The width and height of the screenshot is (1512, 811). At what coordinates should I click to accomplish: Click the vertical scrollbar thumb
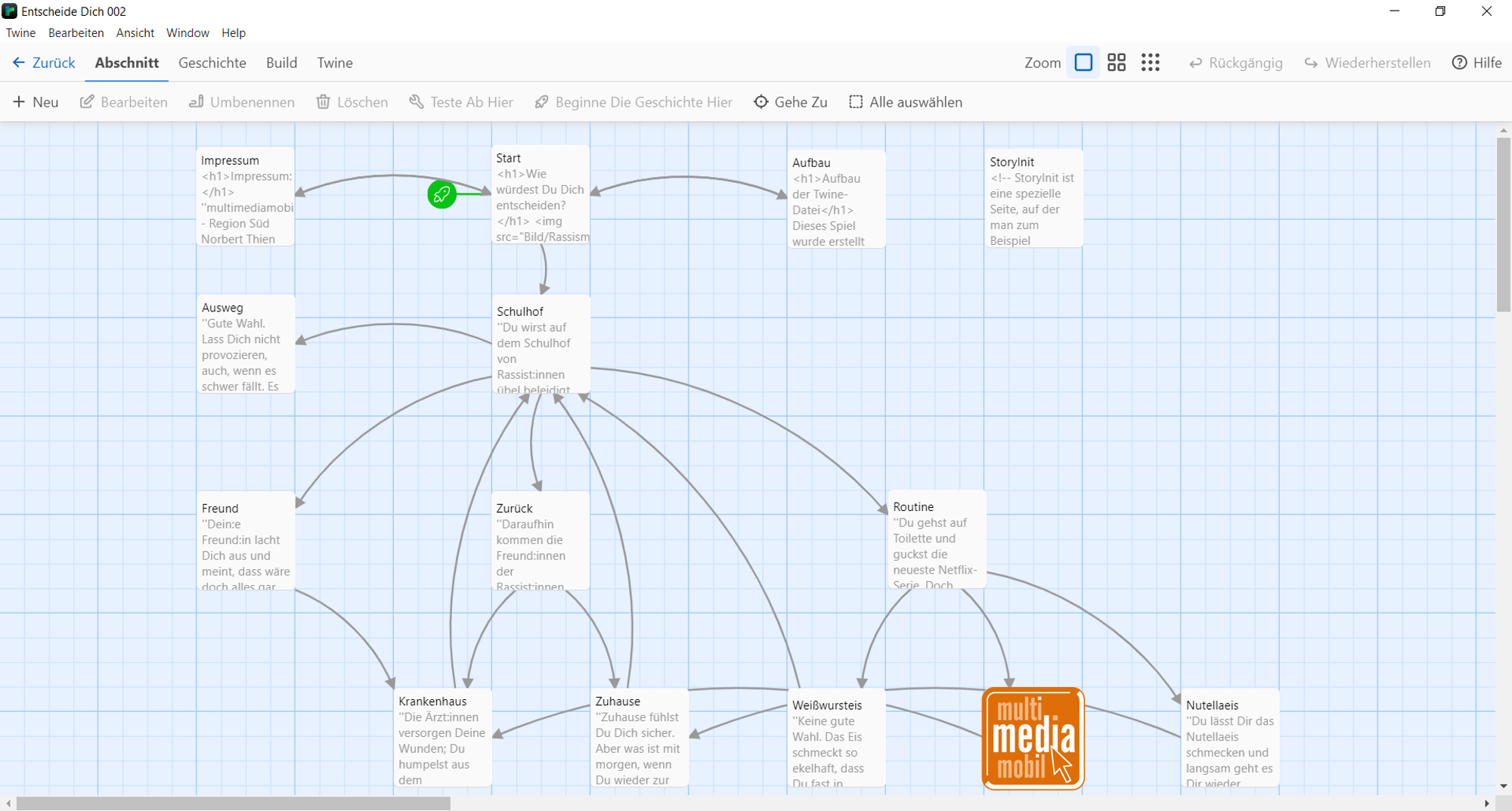[x=1504, y=224]
